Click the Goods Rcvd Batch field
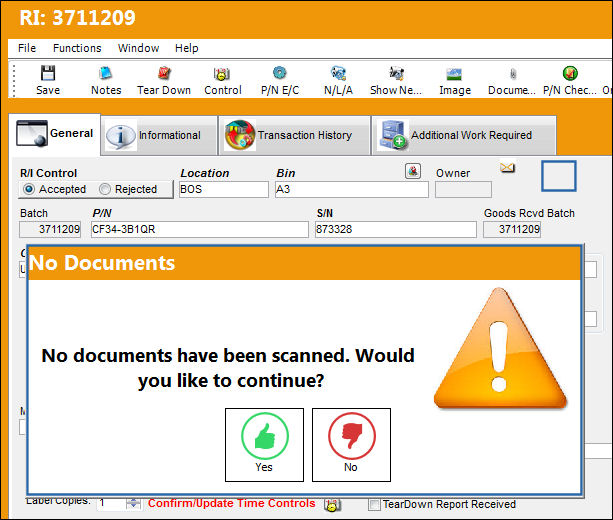Screen dimensions: 613x520 point(512,229)
